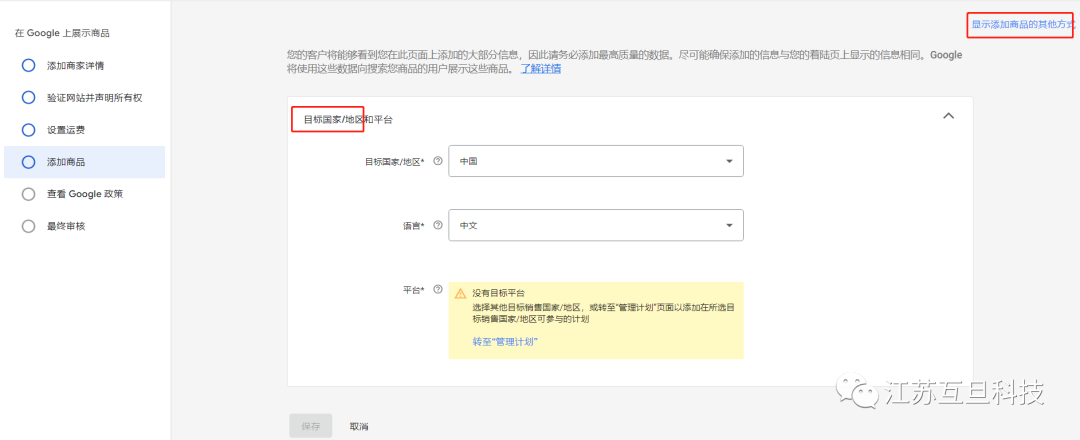1080x440 pixels.
Task: Click the 添加商家详情 step circle icon
Action: click(x=28, y=66)
